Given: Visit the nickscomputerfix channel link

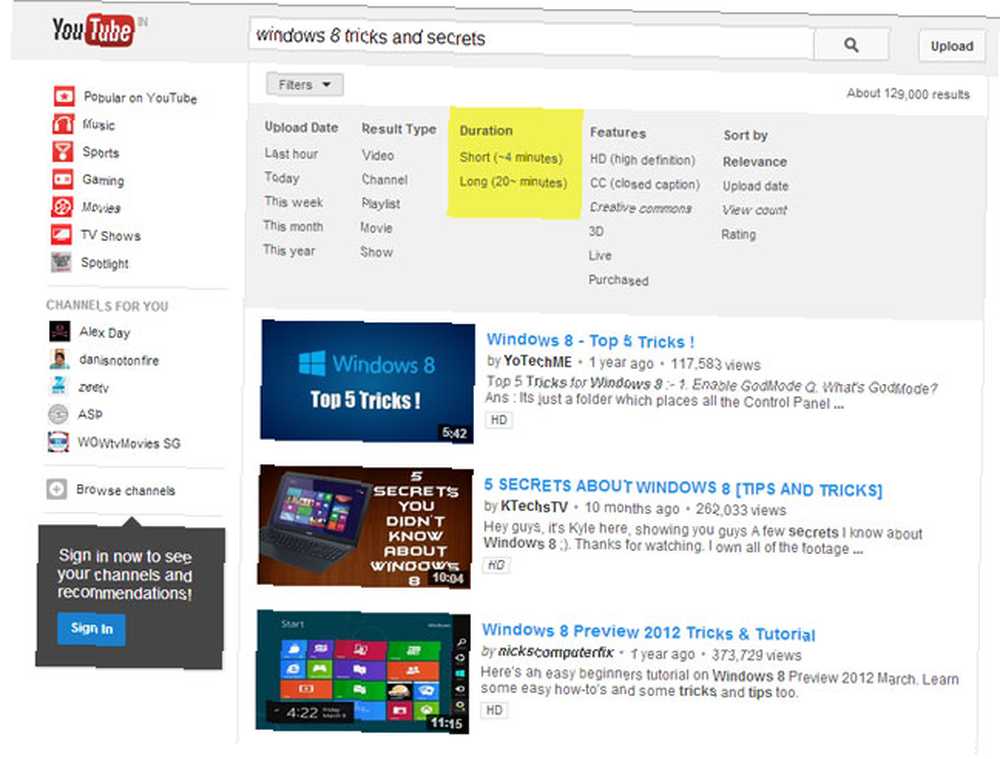Looking at the screenshot, I should pos(555,652).
